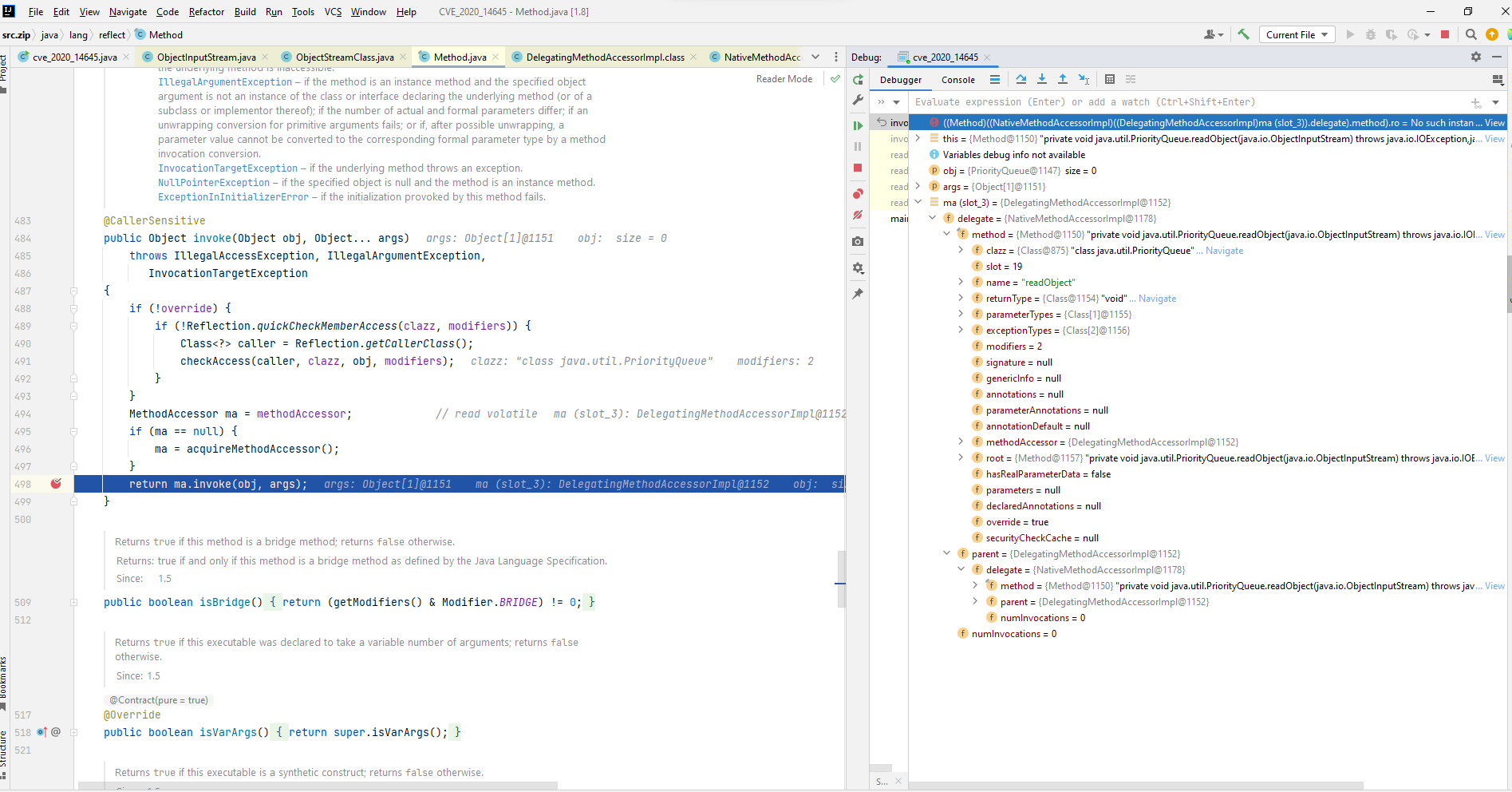Viewport: 1512px width, 792px height.
Task: Expand the 'clazz = {Class@875}' field
Action: pyautogui.click(x=961, y=250)
